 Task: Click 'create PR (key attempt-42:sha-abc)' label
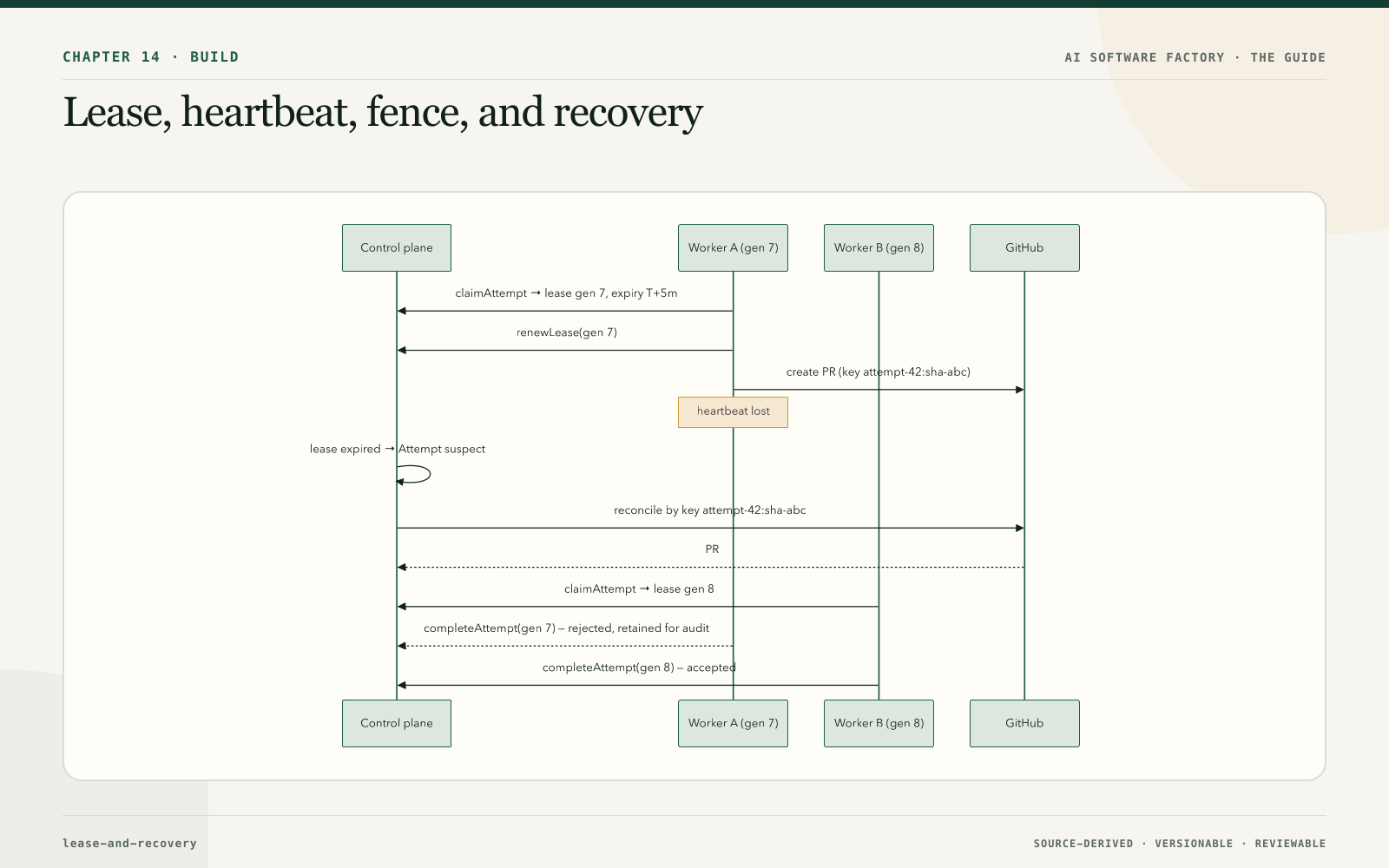pos(879,372)
